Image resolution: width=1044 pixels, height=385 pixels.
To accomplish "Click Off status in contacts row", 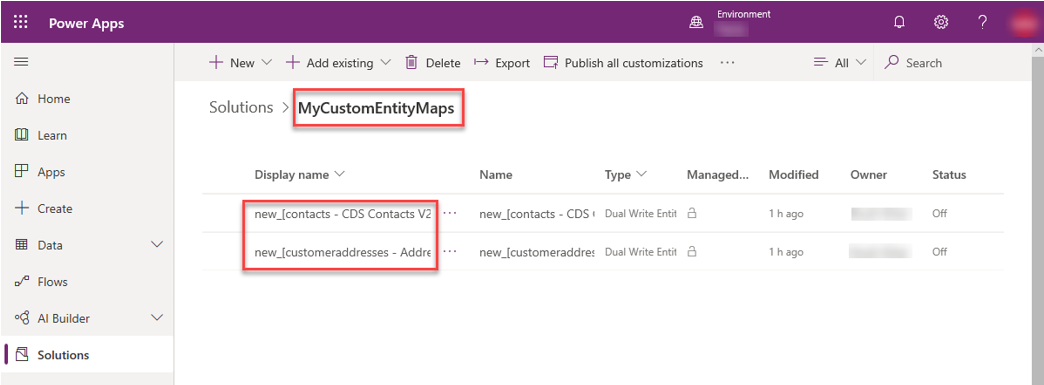I will click(939, 214).
